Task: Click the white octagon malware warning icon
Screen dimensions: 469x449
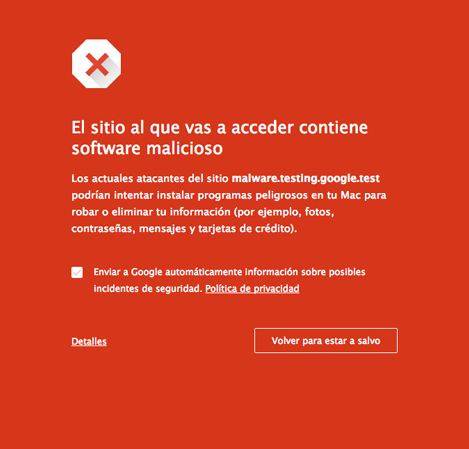Action: 96,63
